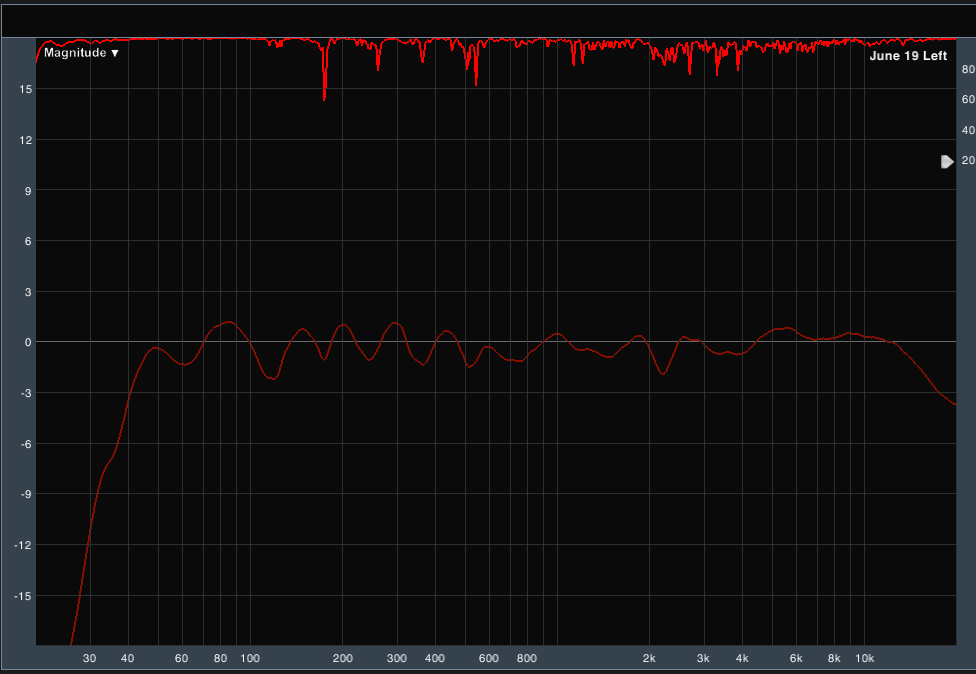Click the 80 label on coherence scale
Screen dimensions: 976x674
[x=967, y=69]
